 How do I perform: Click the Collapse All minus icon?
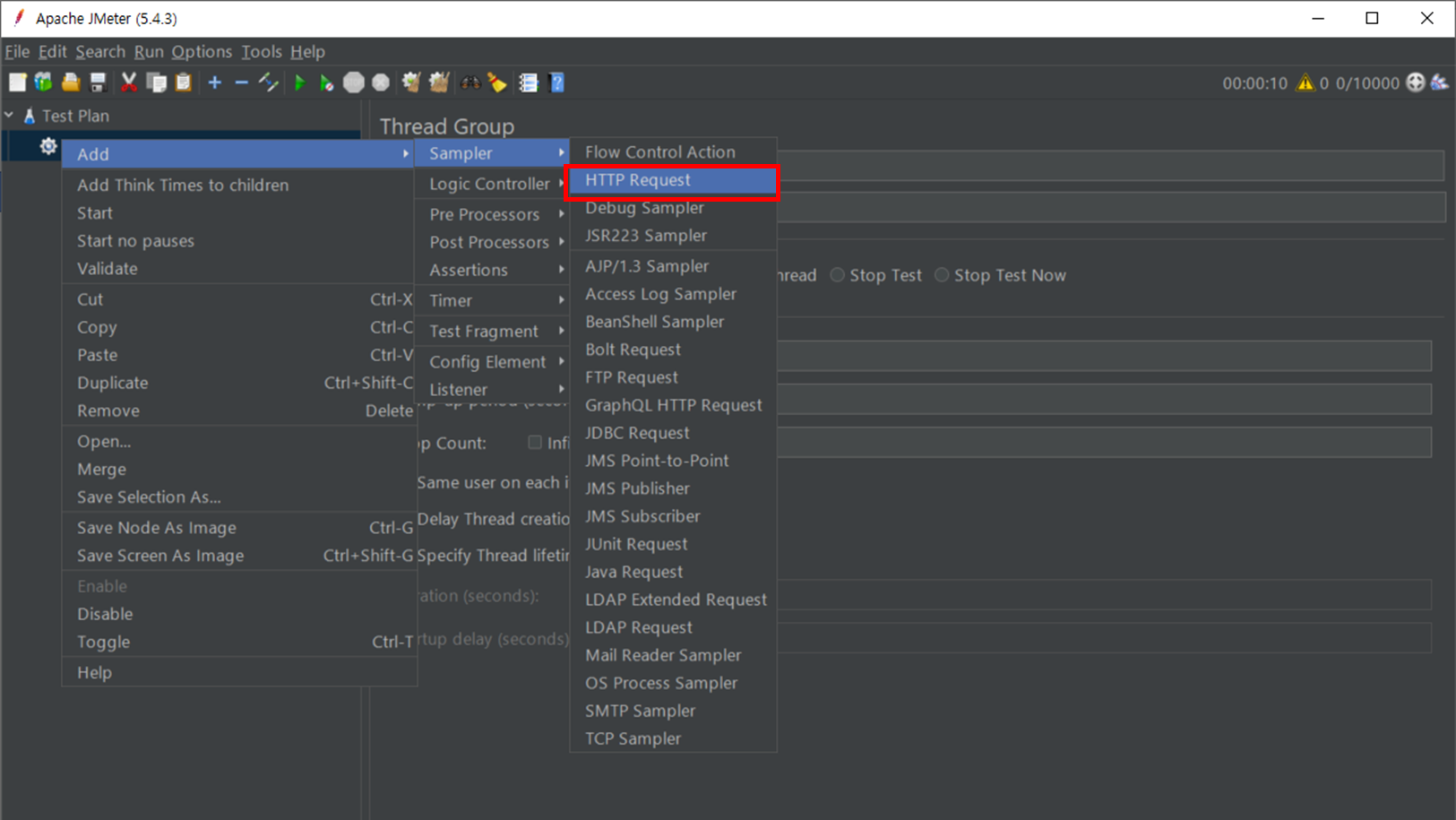tap(241, 83)
